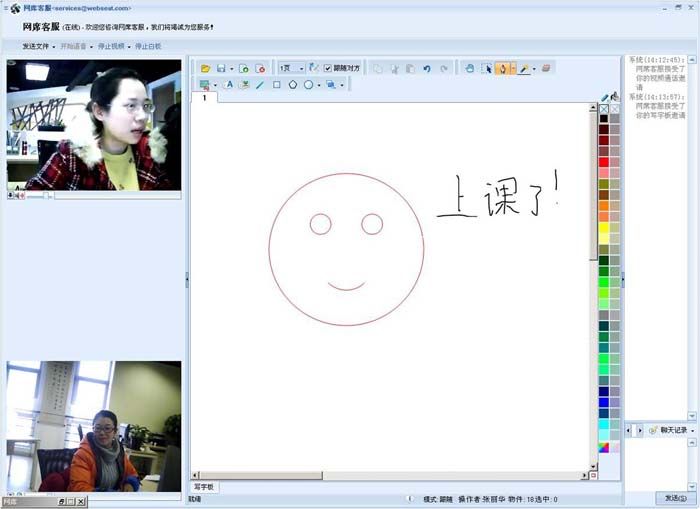Click right arrow button left of 聊天记录
Image resolution: width=700 pixels, height=509 pixels.
639,430
